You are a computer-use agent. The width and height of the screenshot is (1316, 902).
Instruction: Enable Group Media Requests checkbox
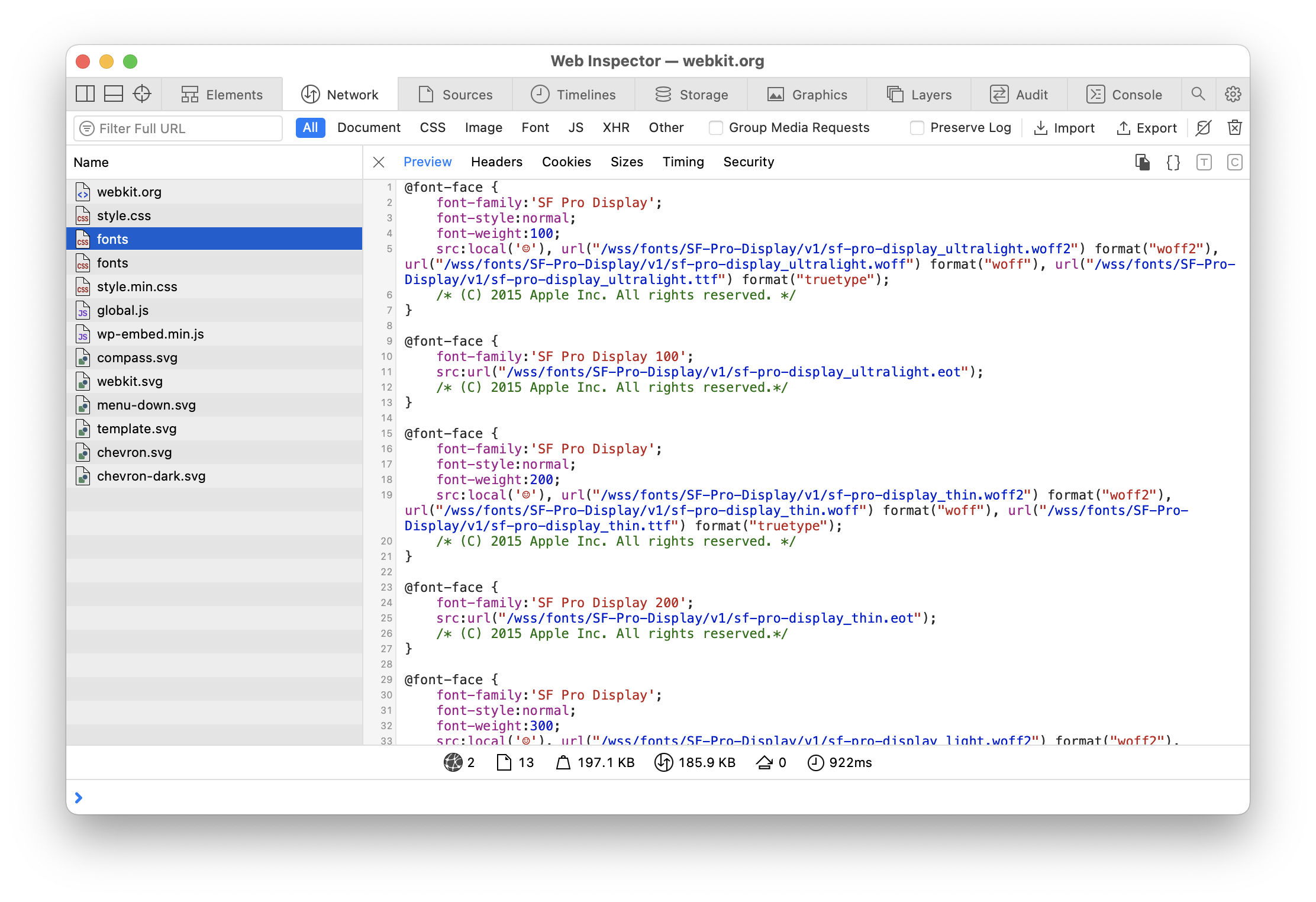pyautogui.click(x=716, y=128)
